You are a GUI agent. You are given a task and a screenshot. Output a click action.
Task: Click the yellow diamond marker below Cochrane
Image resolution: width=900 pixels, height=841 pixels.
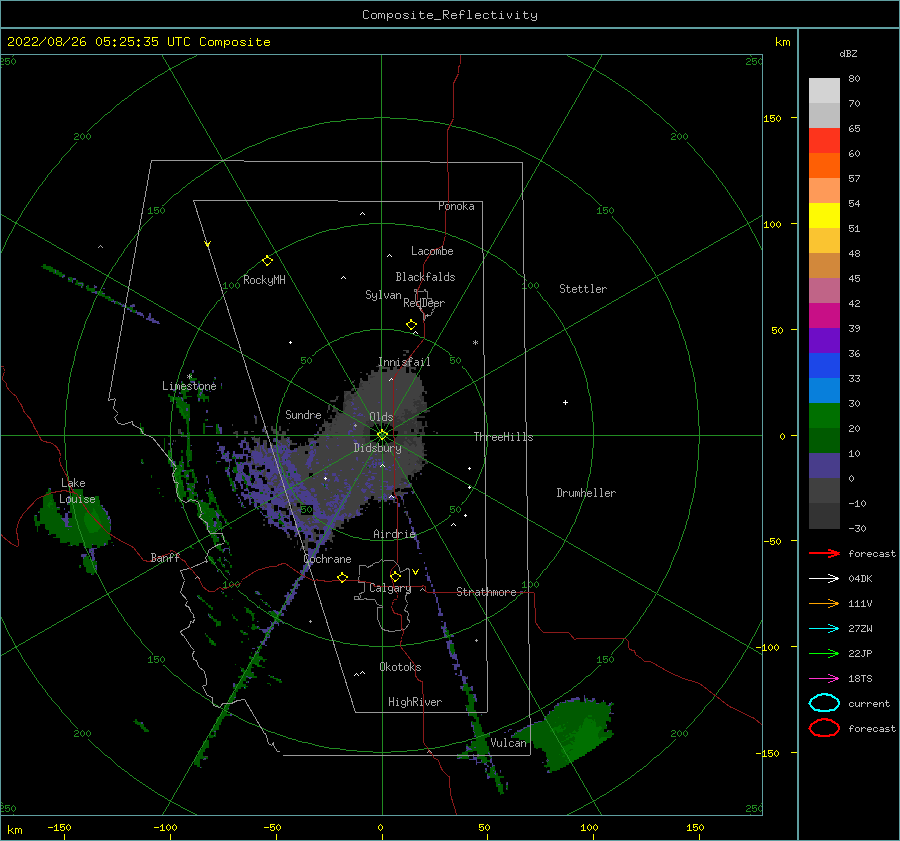[342, 577]
